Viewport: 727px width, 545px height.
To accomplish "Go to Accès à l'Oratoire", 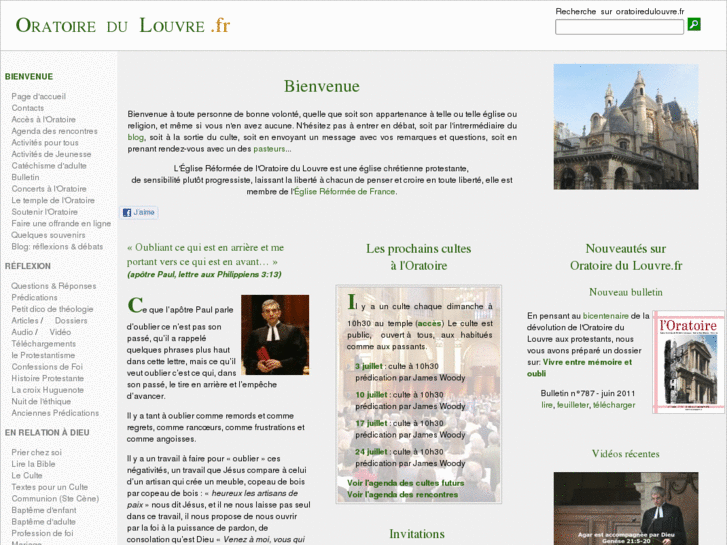I will pos(44,120).
